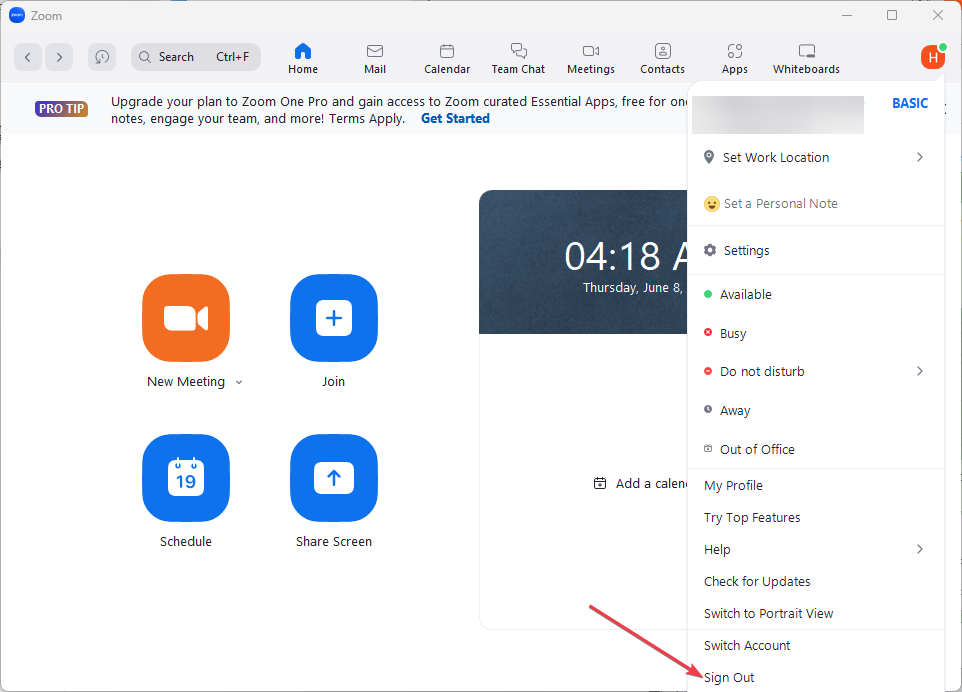Set status to Do not disturb

815,371
